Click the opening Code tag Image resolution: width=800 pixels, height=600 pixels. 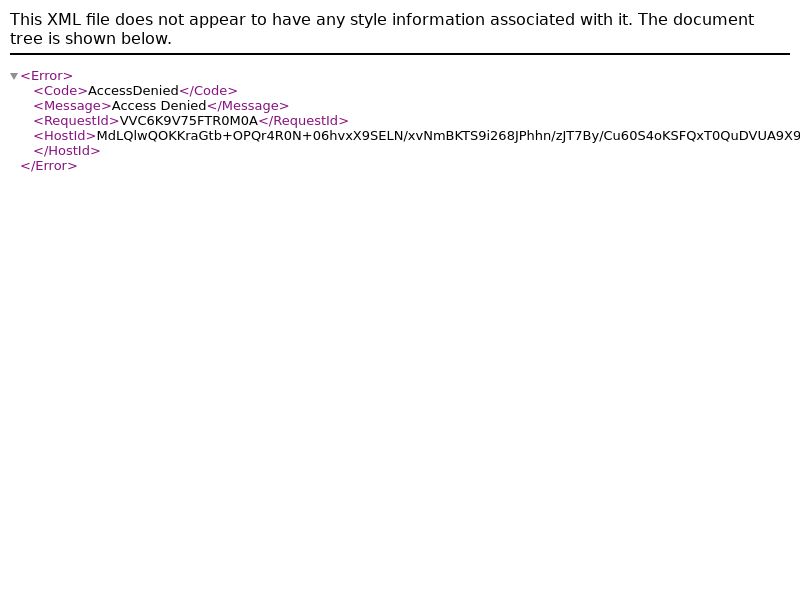pyautogui.click(x=61, y=91)
